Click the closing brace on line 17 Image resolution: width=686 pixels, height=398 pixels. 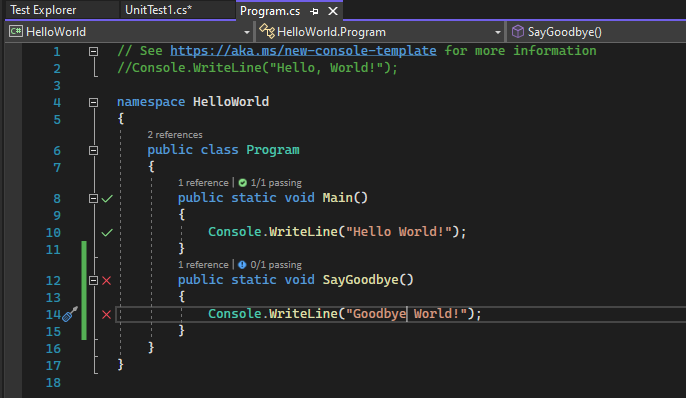click(x=121, y=365)
